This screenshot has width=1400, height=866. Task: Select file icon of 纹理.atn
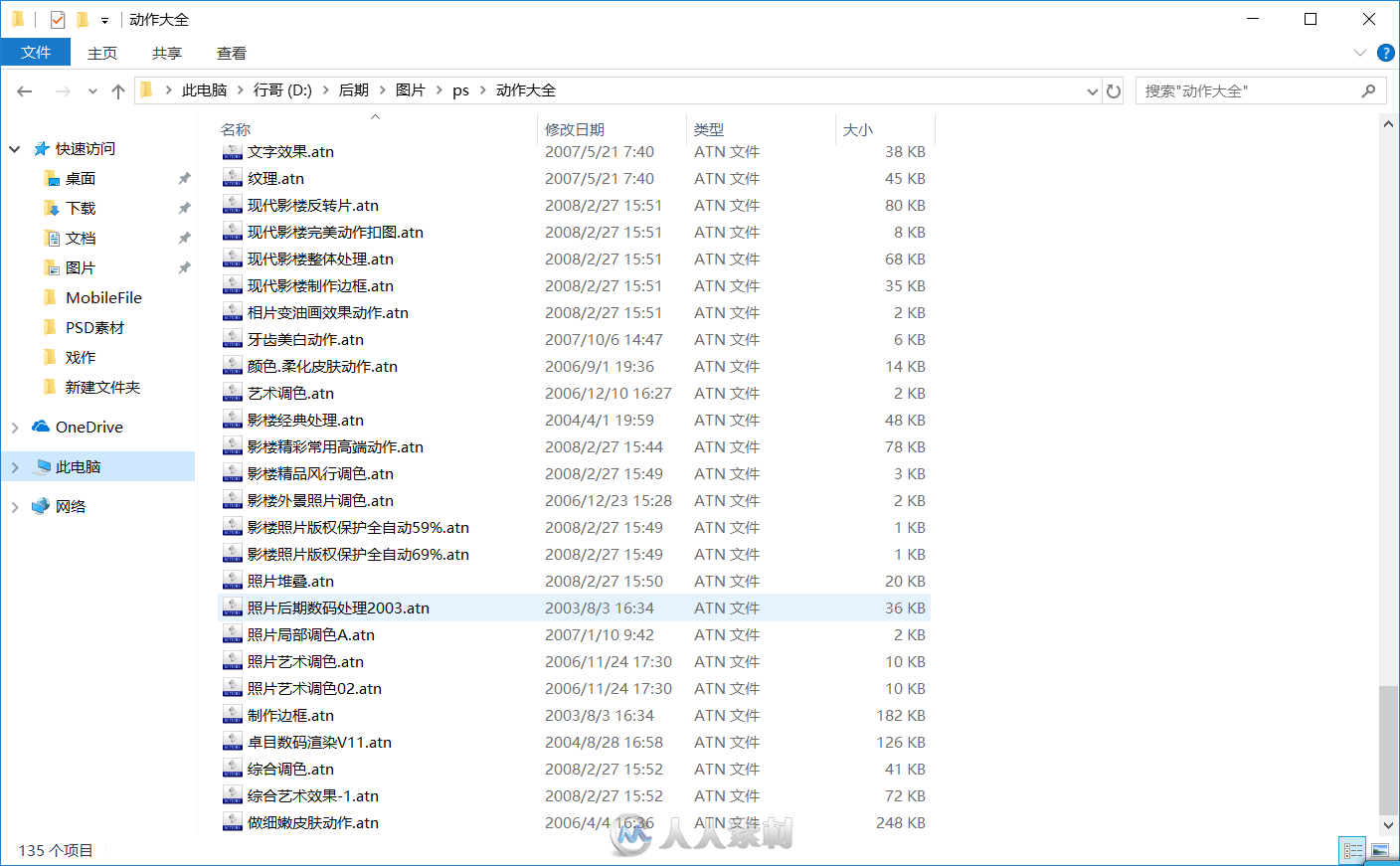(233, 178)
